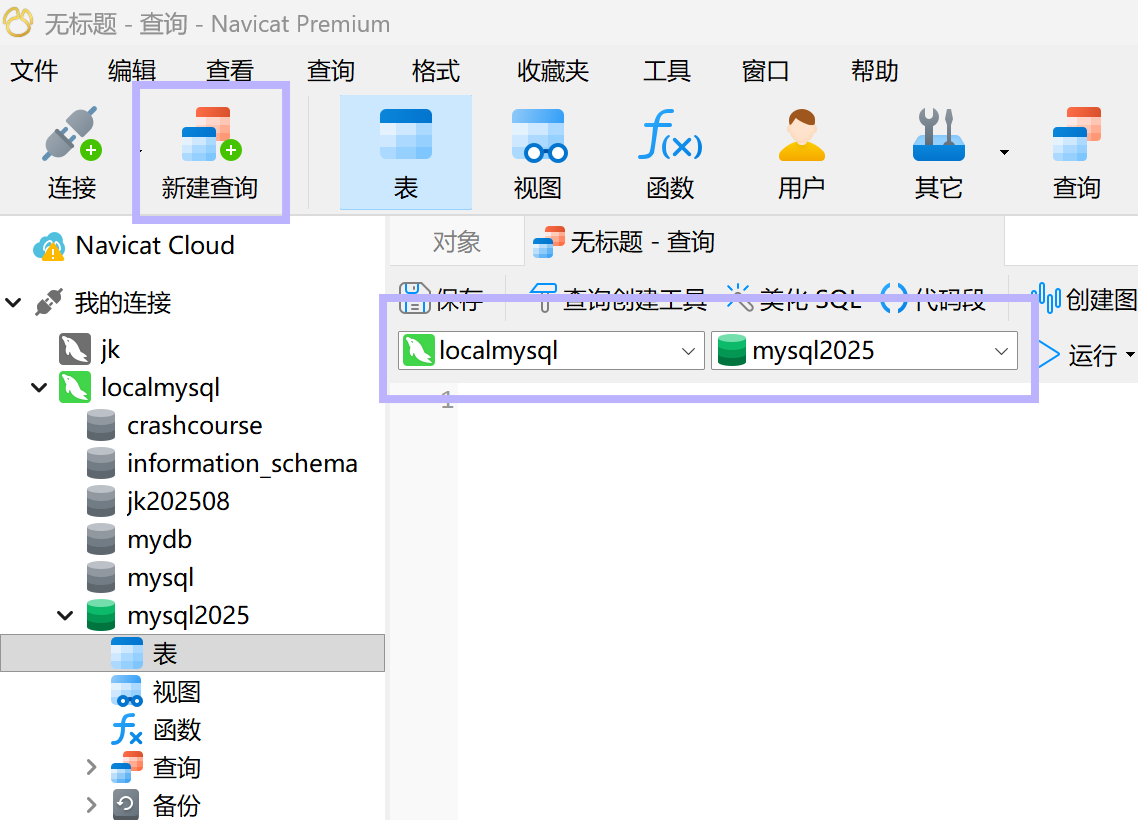1138x820 pixels.
Task: Open the Format menu
Action: pyautogui.click(x=435, y=71)
